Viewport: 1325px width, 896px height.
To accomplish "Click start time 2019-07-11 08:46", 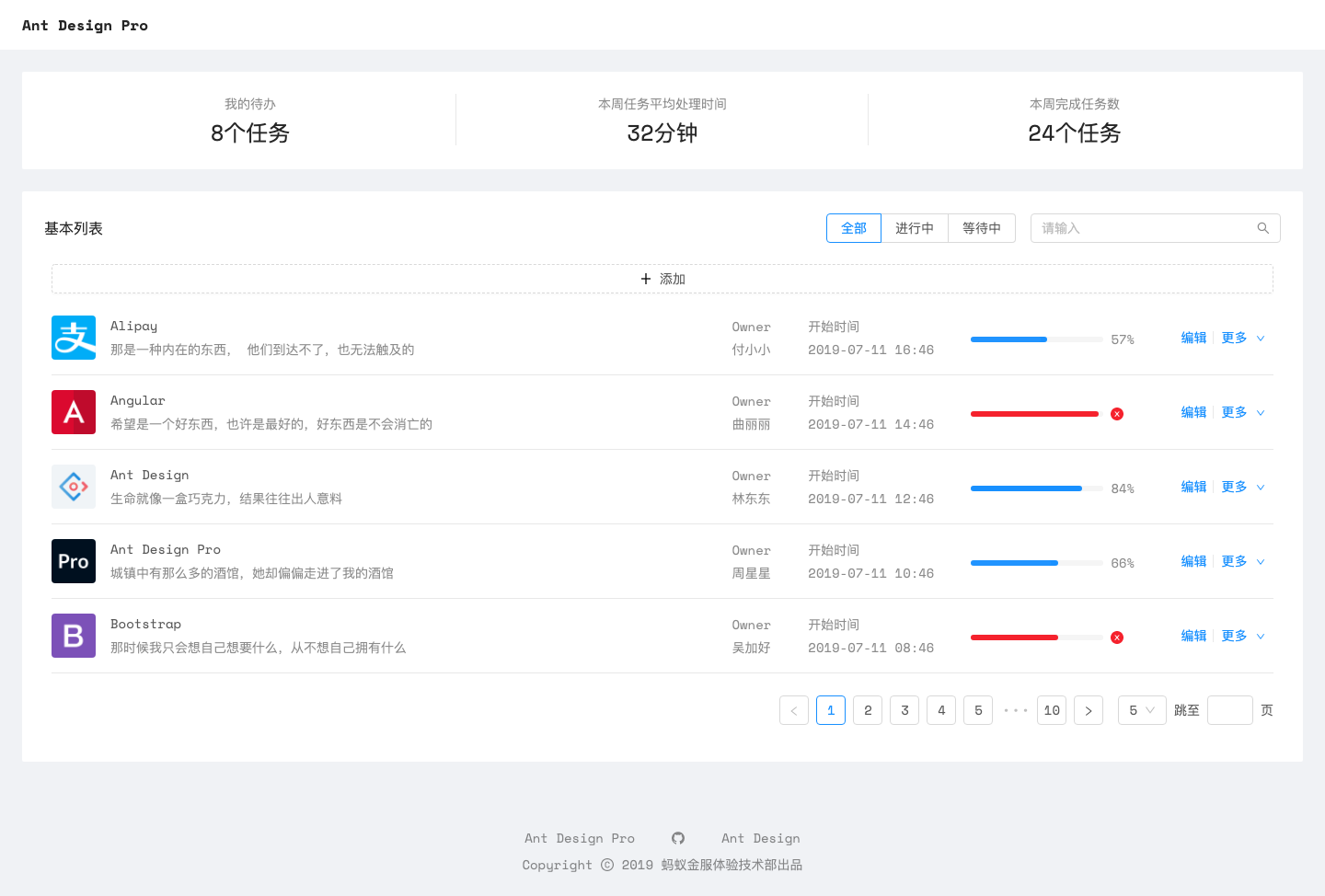I will pos(870,648).
